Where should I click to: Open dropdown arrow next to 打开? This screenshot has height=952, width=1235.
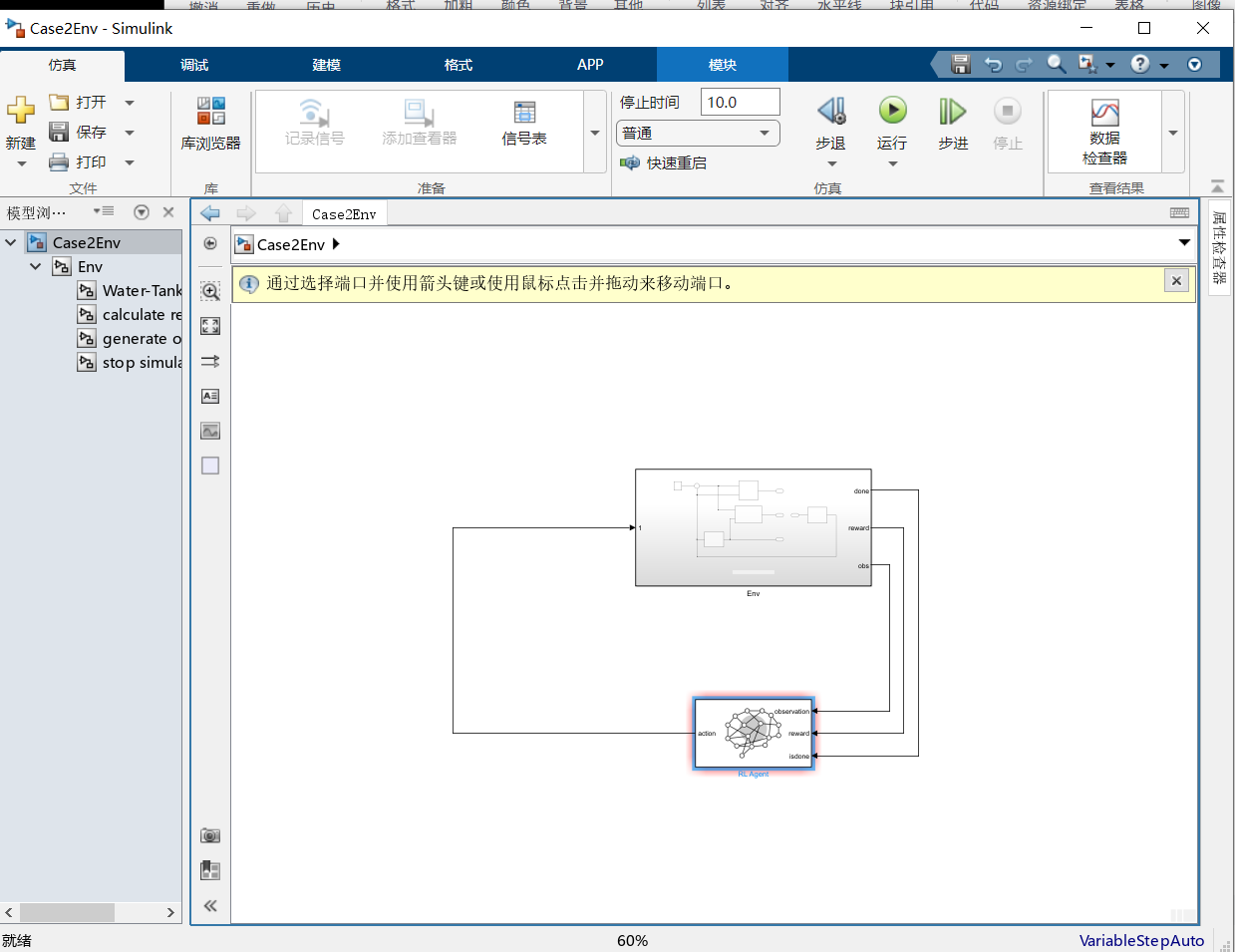coord(130,103)
